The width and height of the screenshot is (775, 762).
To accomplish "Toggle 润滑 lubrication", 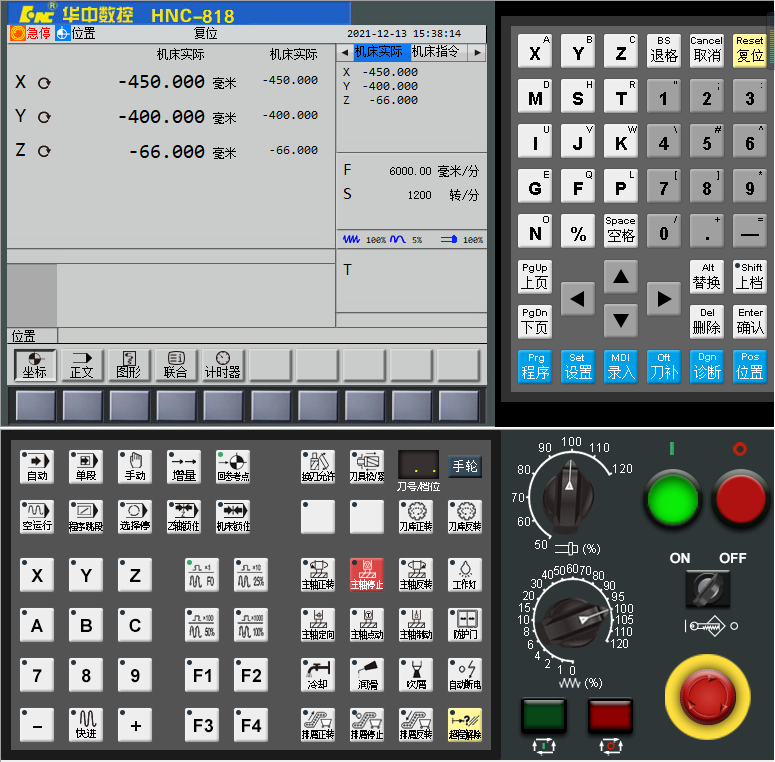I will pos(367,675).
